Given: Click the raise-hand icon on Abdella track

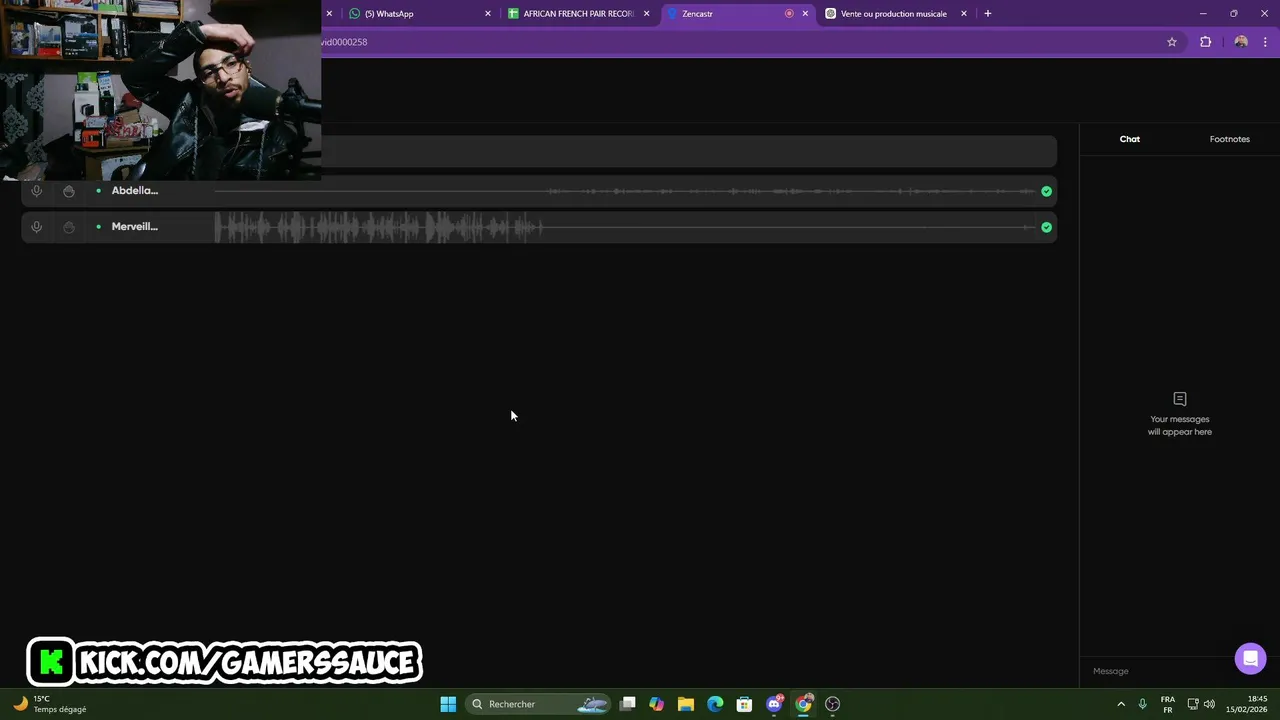Looking at the screenshot, I should tap(69, 191).
